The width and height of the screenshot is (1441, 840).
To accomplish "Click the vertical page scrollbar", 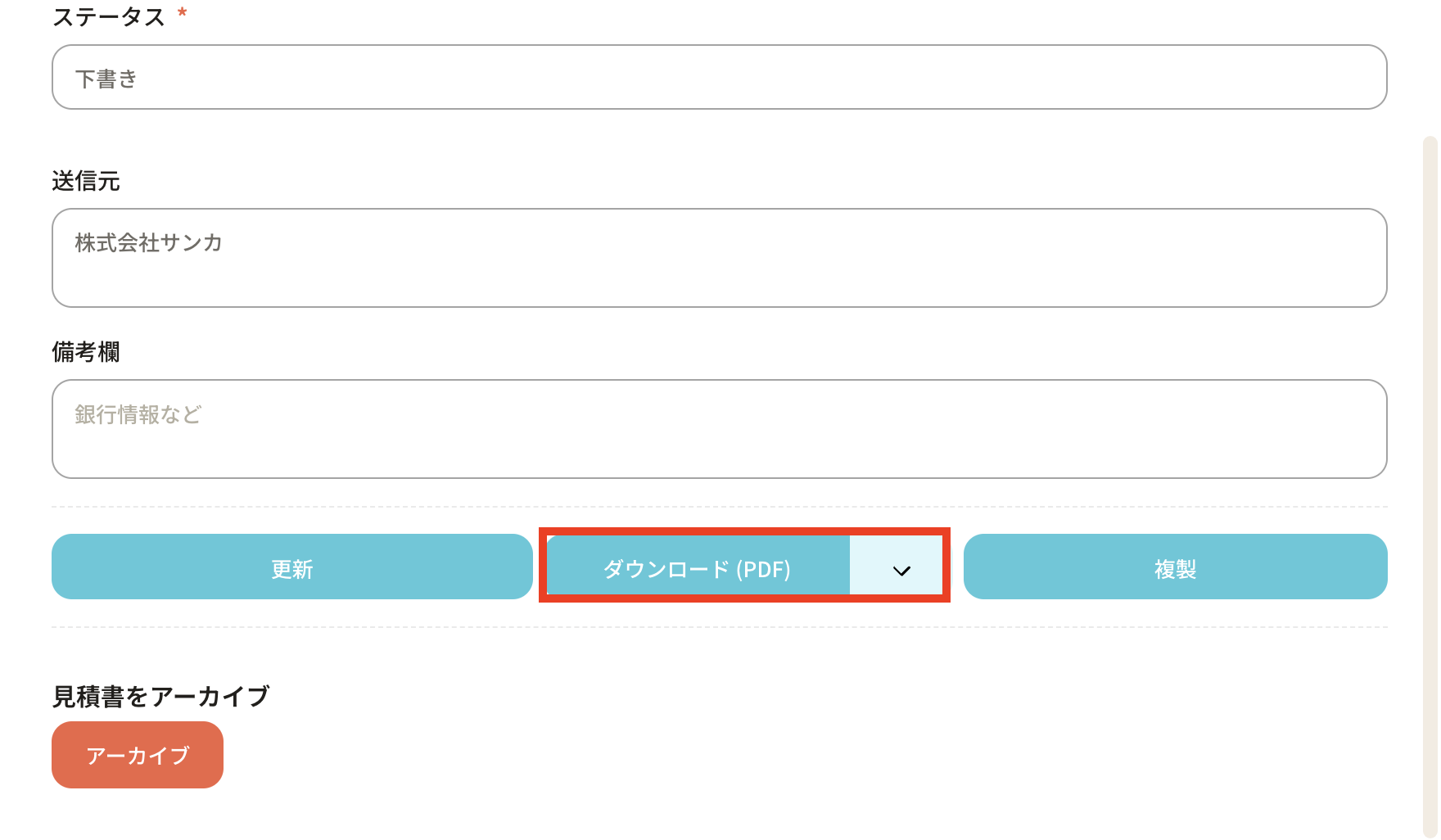I will click(1430, 486).
